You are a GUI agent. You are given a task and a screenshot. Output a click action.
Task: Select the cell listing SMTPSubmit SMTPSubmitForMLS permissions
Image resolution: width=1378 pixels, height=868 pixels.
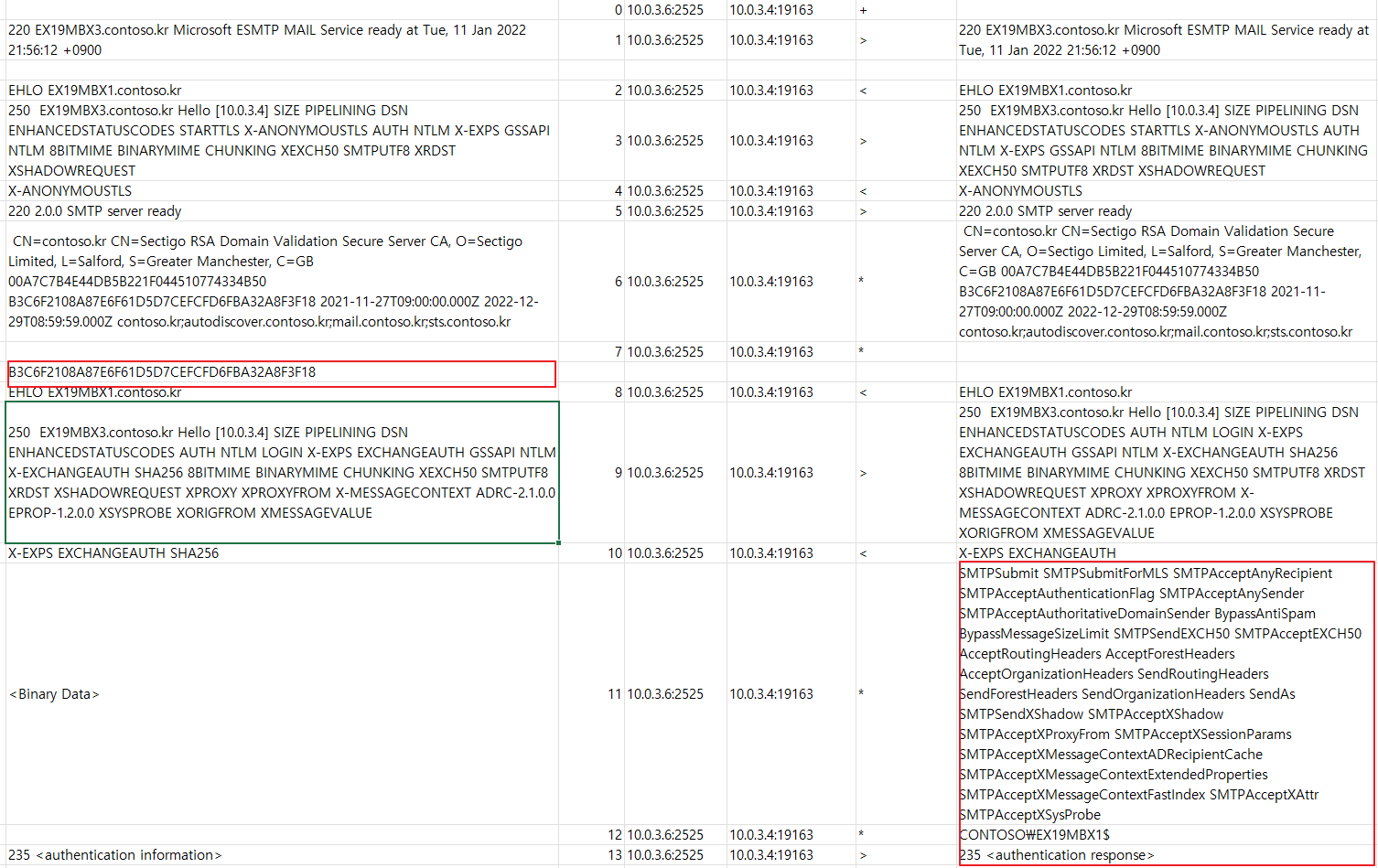(x=1167, y=694)
